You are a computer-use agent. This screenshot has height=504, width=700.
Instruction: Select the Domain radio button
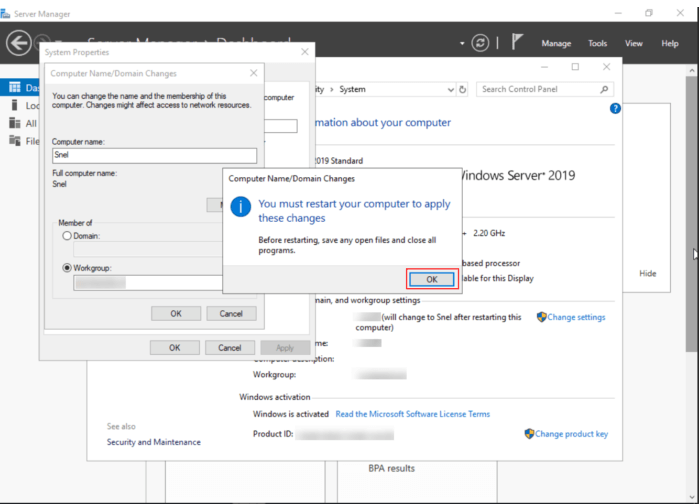click(x=67, y=236)
